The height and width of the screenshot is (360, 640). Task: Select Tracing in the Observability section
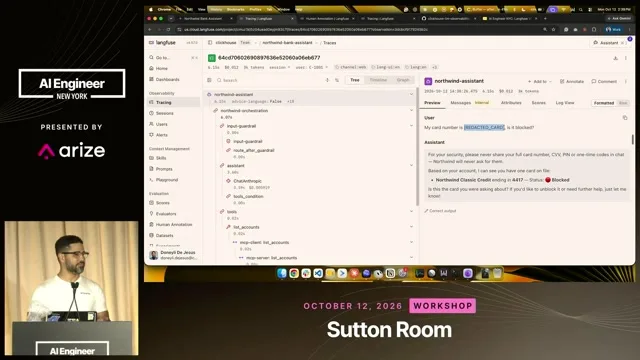[x=164, y=102]
